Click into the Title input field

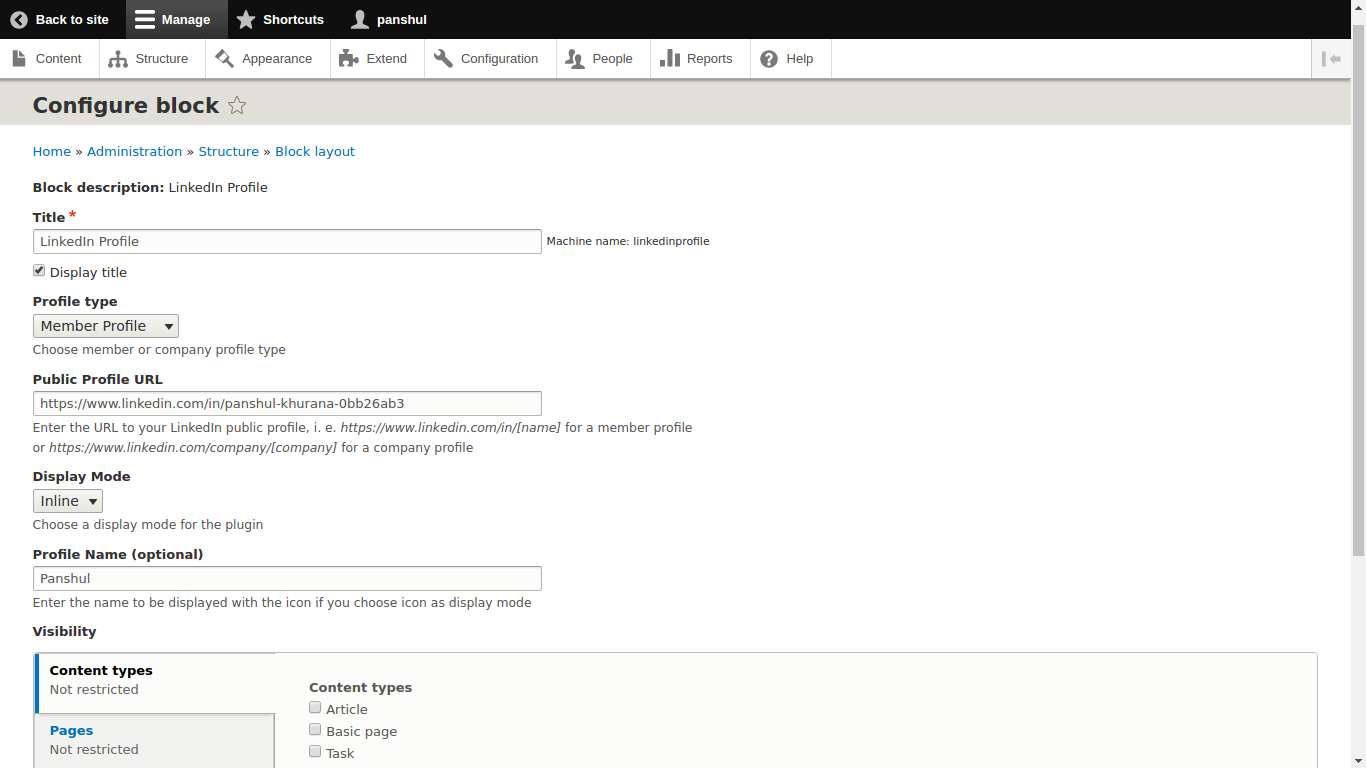click(x=287, y=241)
